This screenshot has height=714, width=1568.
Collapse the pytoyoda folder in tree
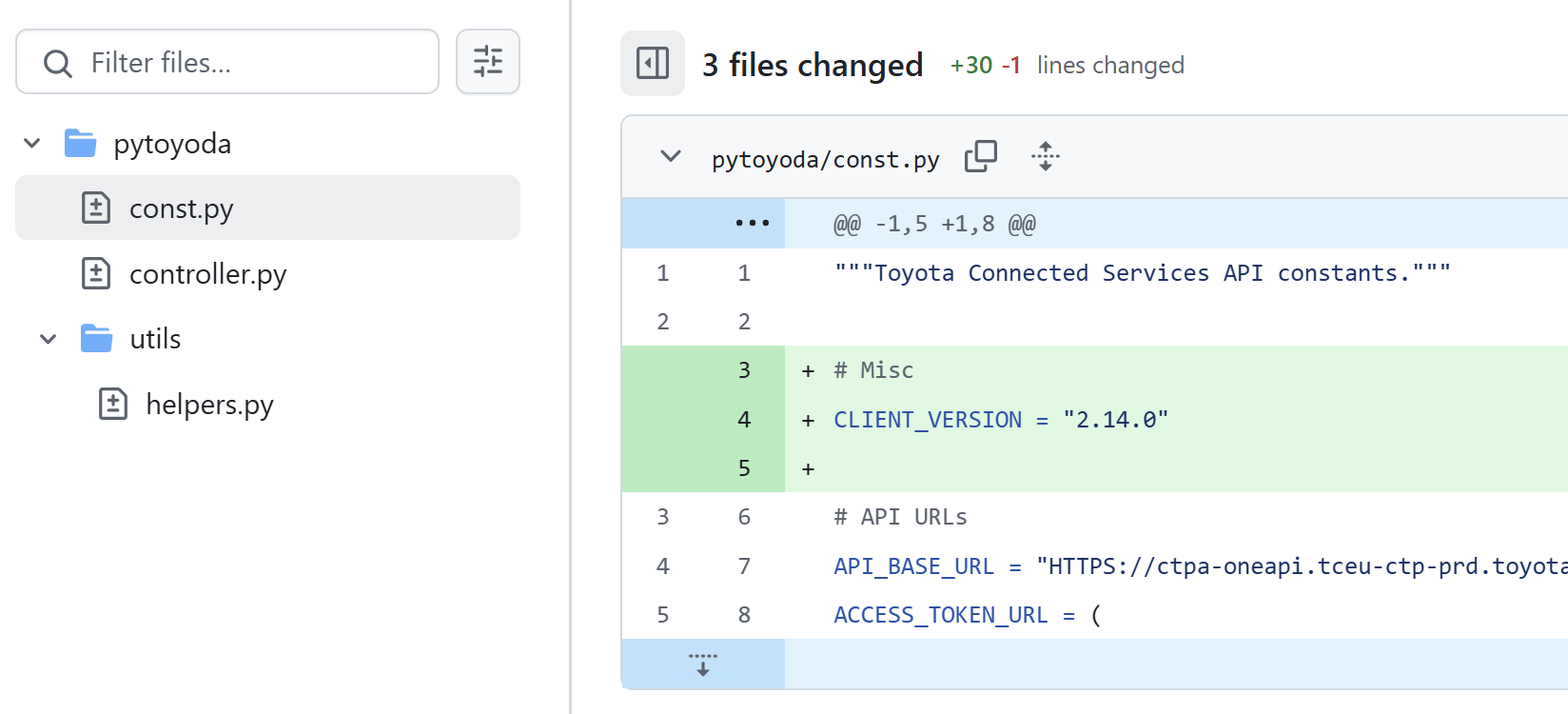pyautogui.click(x=32, y=144)
